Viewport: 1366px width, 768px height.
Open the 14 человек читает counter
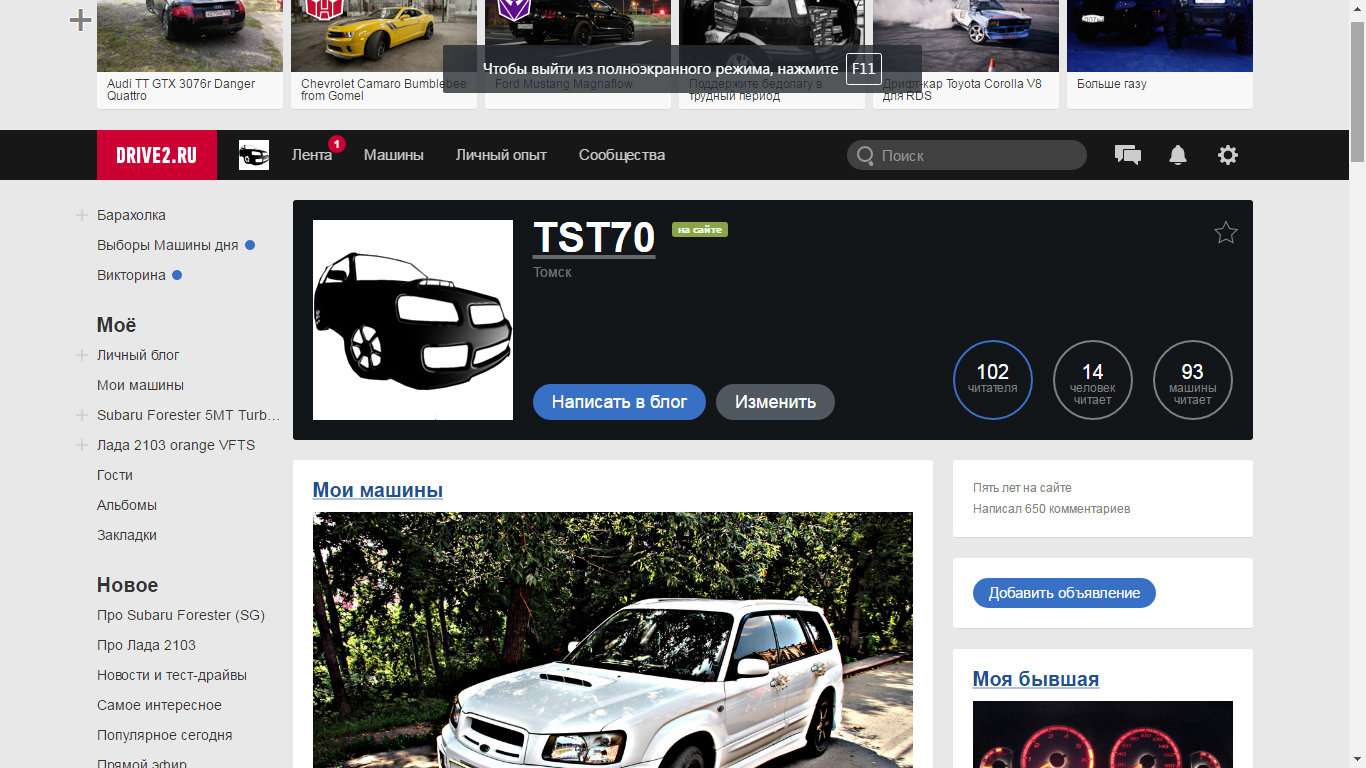pyautogui.click(x=1093, y=380)
